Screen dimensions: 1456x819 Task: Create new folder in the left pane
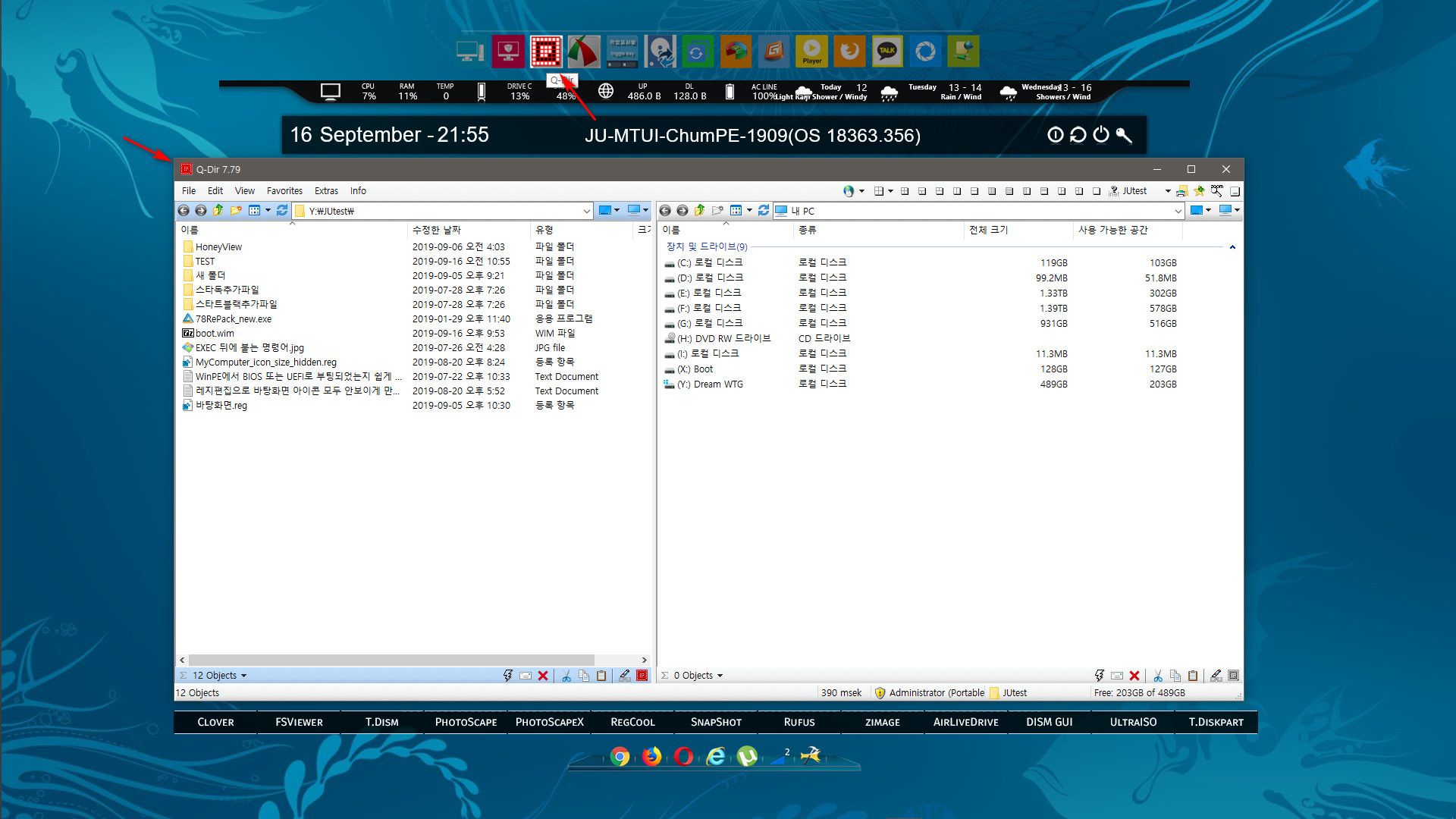[236, 210]
